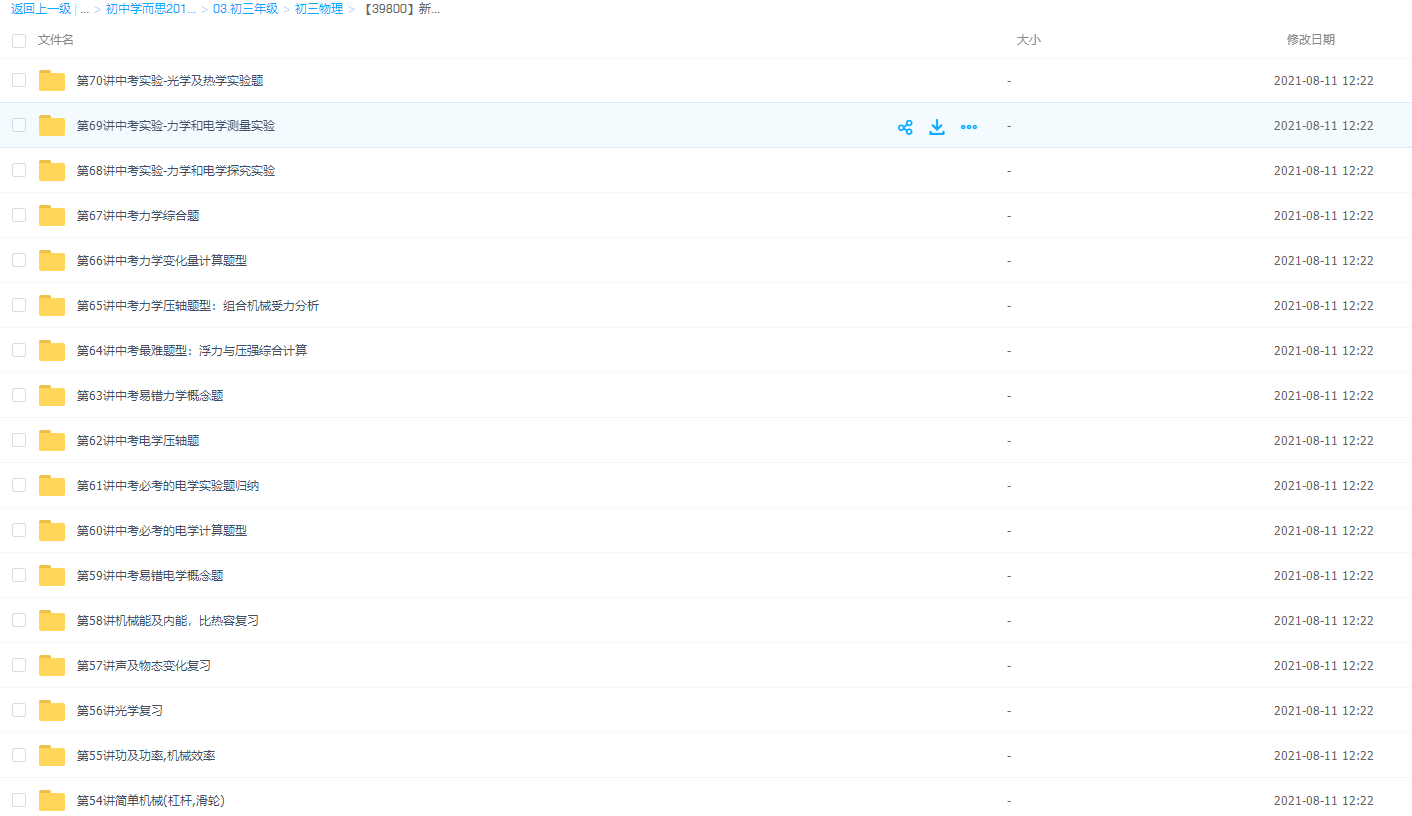
Task: Click the share icon for 第69讲 folder
Action: (x=905, y=127)
